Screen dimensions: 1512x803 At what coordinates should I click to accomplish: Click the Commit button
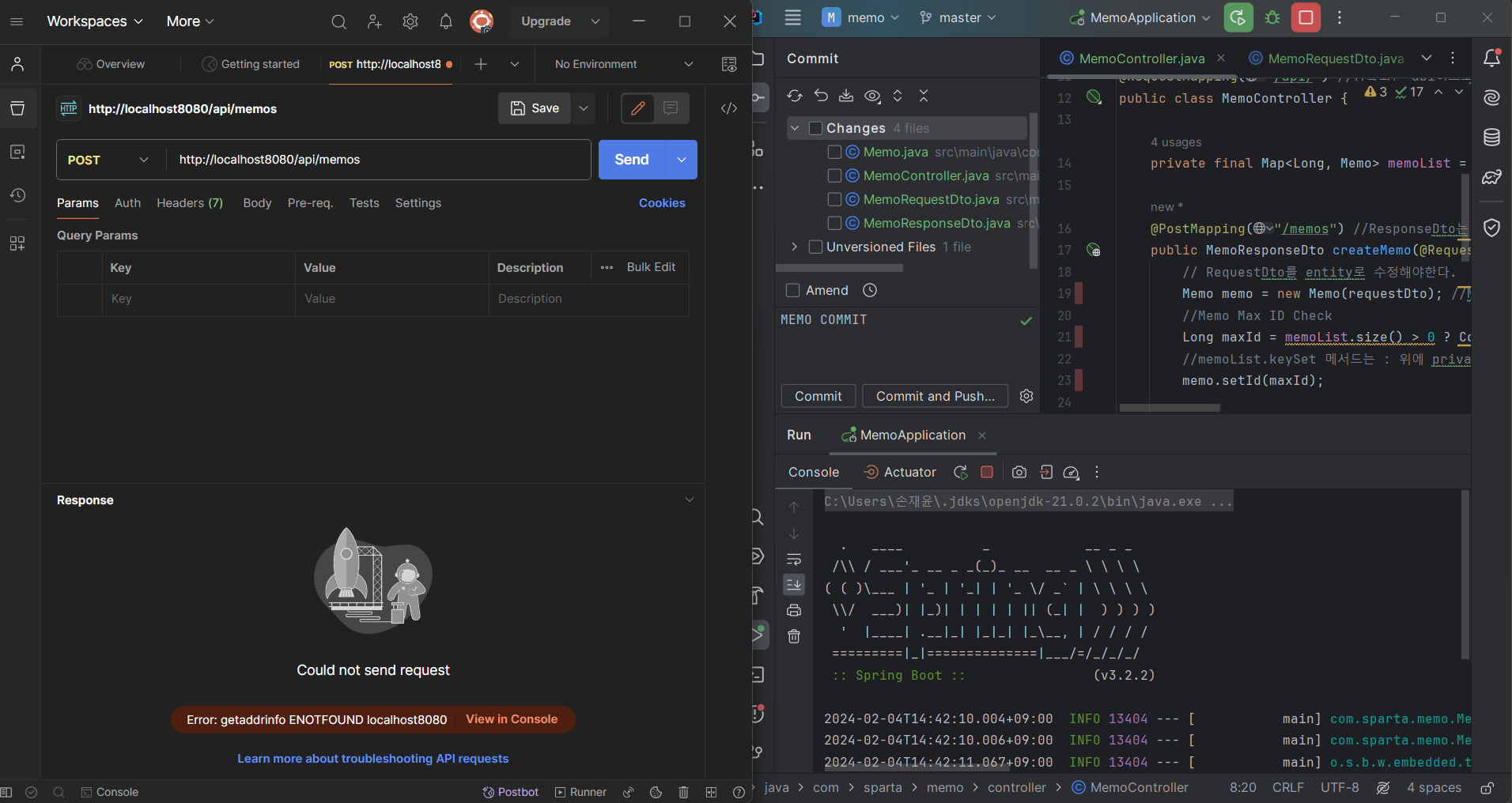[818, 396]
